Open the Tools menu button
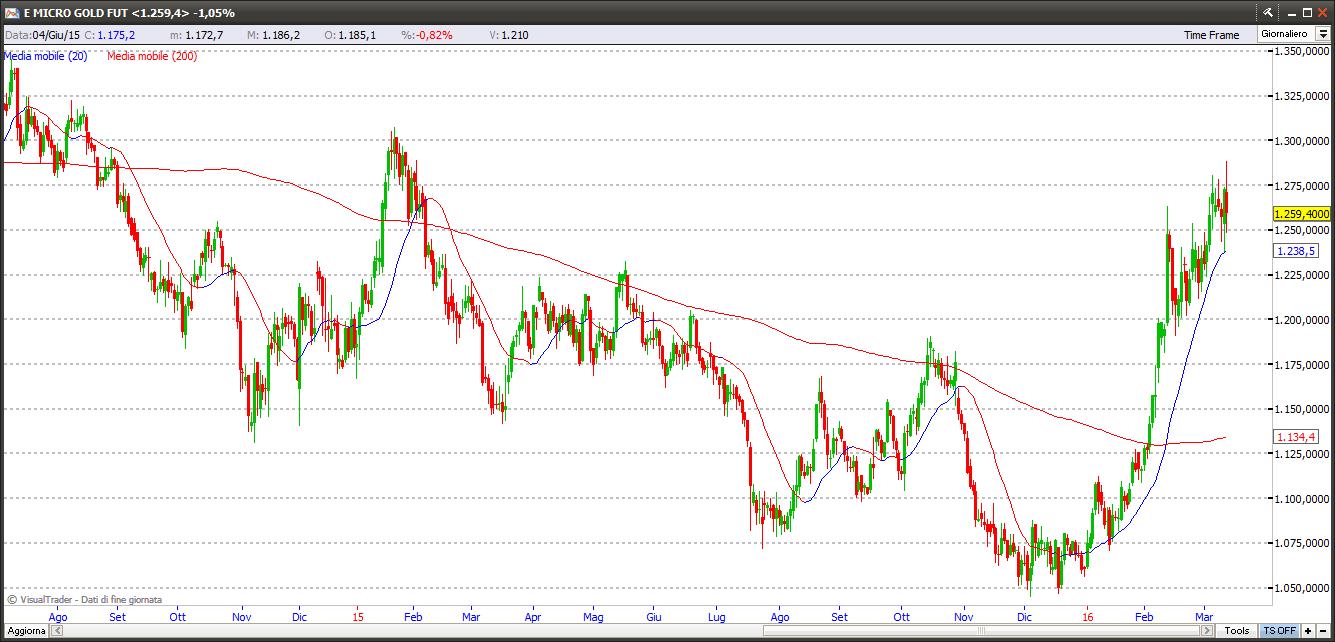1335x642 pixels. point(1237,631)
